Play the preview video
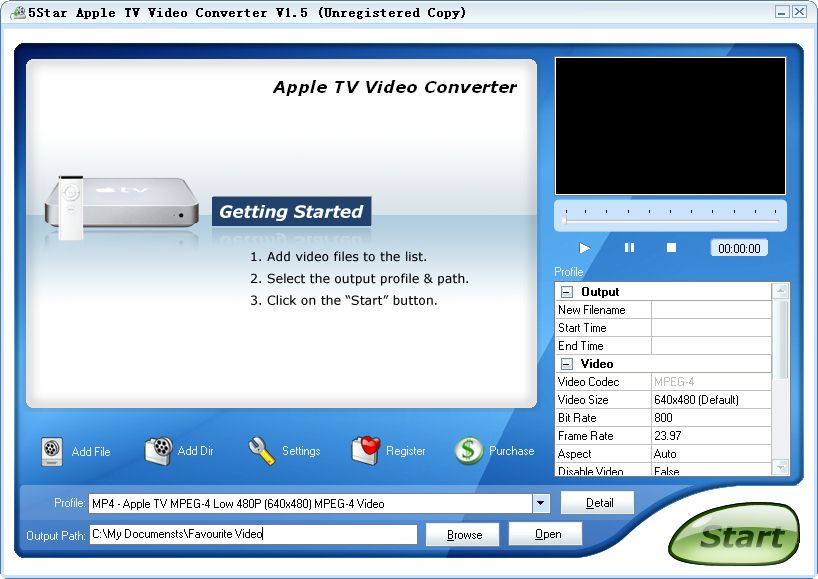This screenshot has height=579, width=818. [x=584, y=248]
